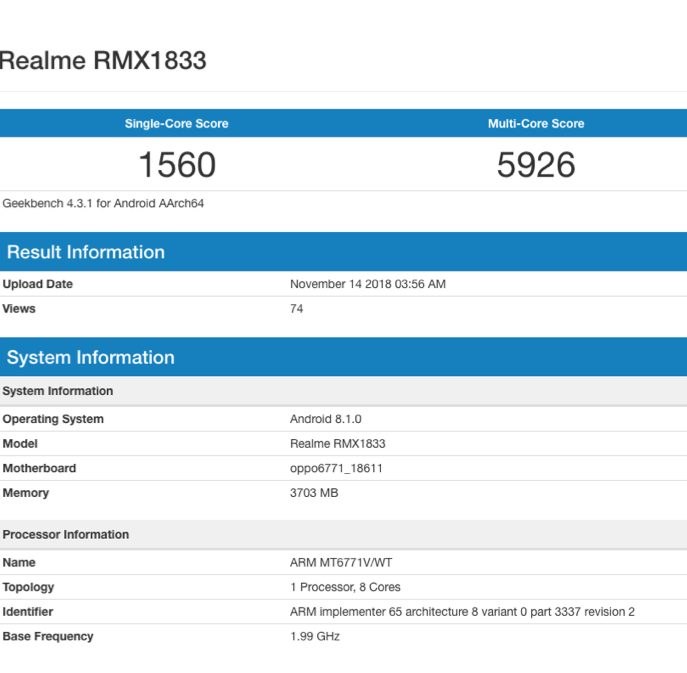Click the oppo6771_18611 motherboard value
The height and width of the screenshot is (673, 687).
point(337,468)
